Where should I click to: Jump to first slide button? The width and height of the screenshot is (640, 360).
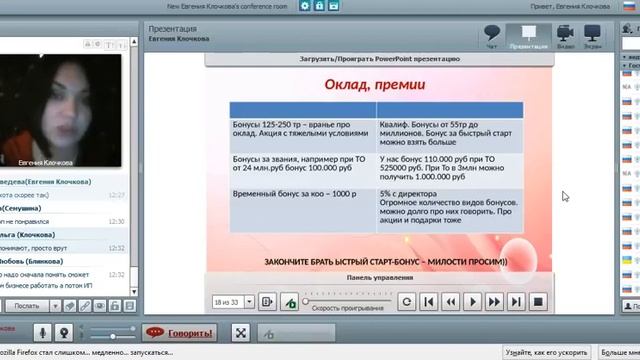click(x=429, y=302)
